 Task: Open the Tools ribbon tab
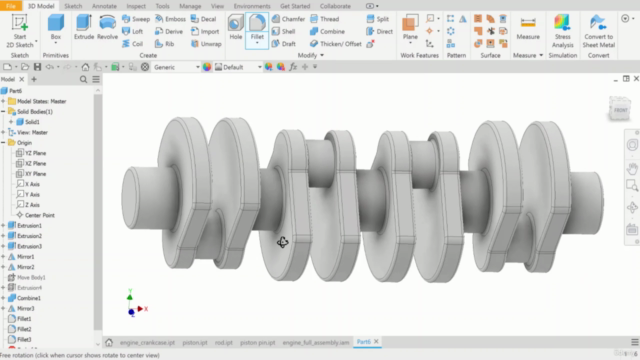[162, 6]
